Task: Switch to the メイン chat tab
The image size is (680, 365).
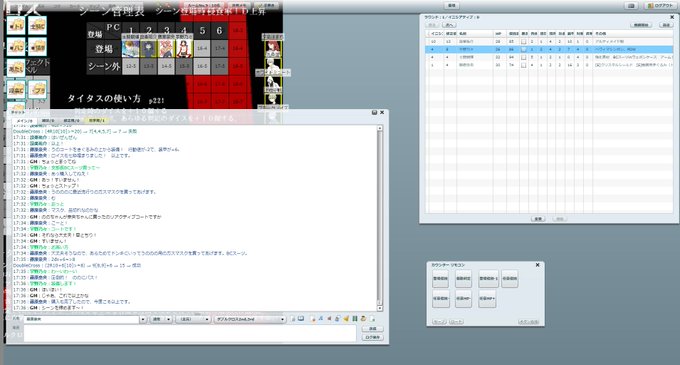Action: [25, 121]
